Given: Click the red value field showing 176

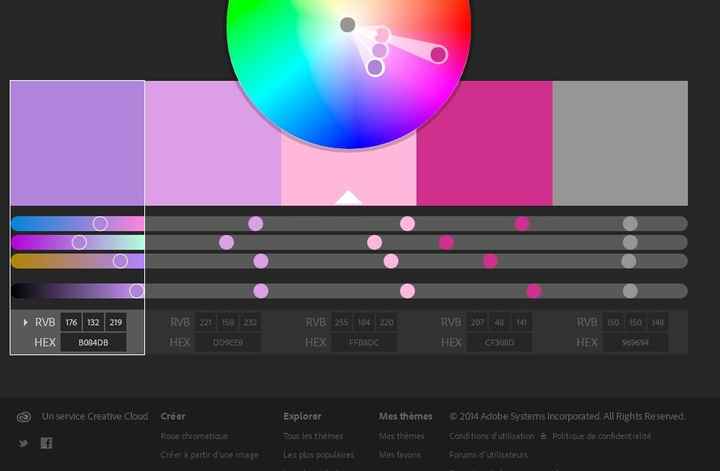Looking at the screenshot, I should point(71,322).
